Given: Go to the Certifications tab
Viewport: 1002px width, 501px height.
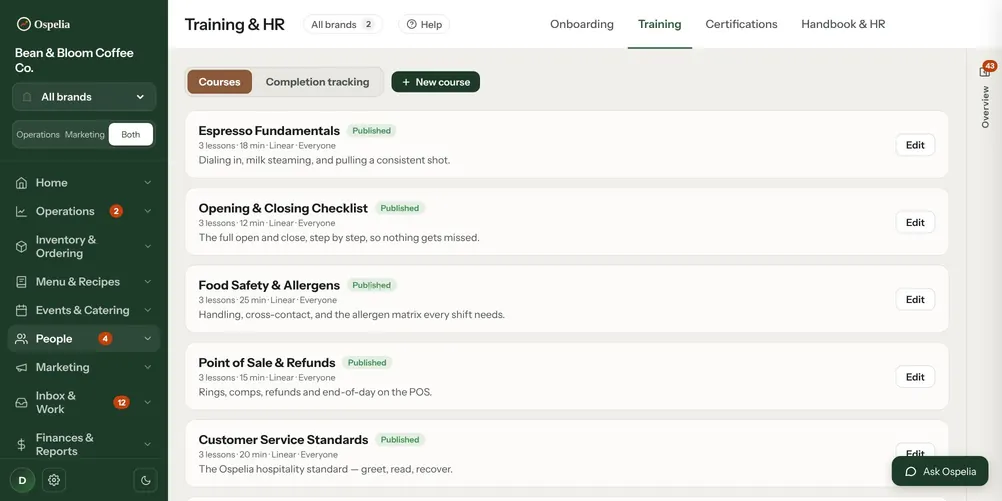Looking at the screenshot, I should pos(741,24).
